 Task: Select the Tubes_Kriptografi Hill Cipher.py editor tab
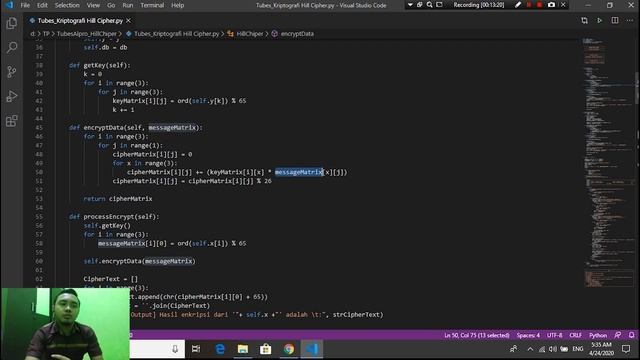coord(80,20)
